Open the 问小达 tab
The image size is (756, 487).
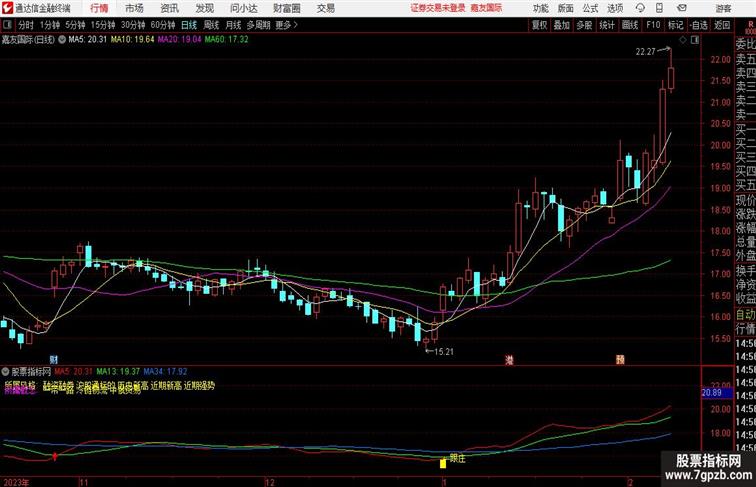click(x=243, y=8)
